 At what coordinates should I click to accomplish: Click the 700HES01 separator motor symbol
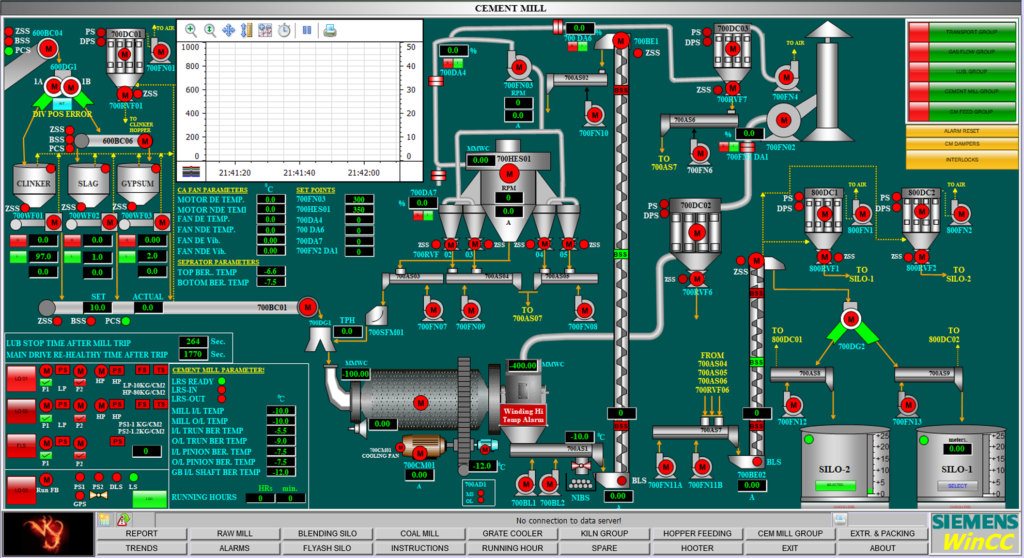coord(509,173)
